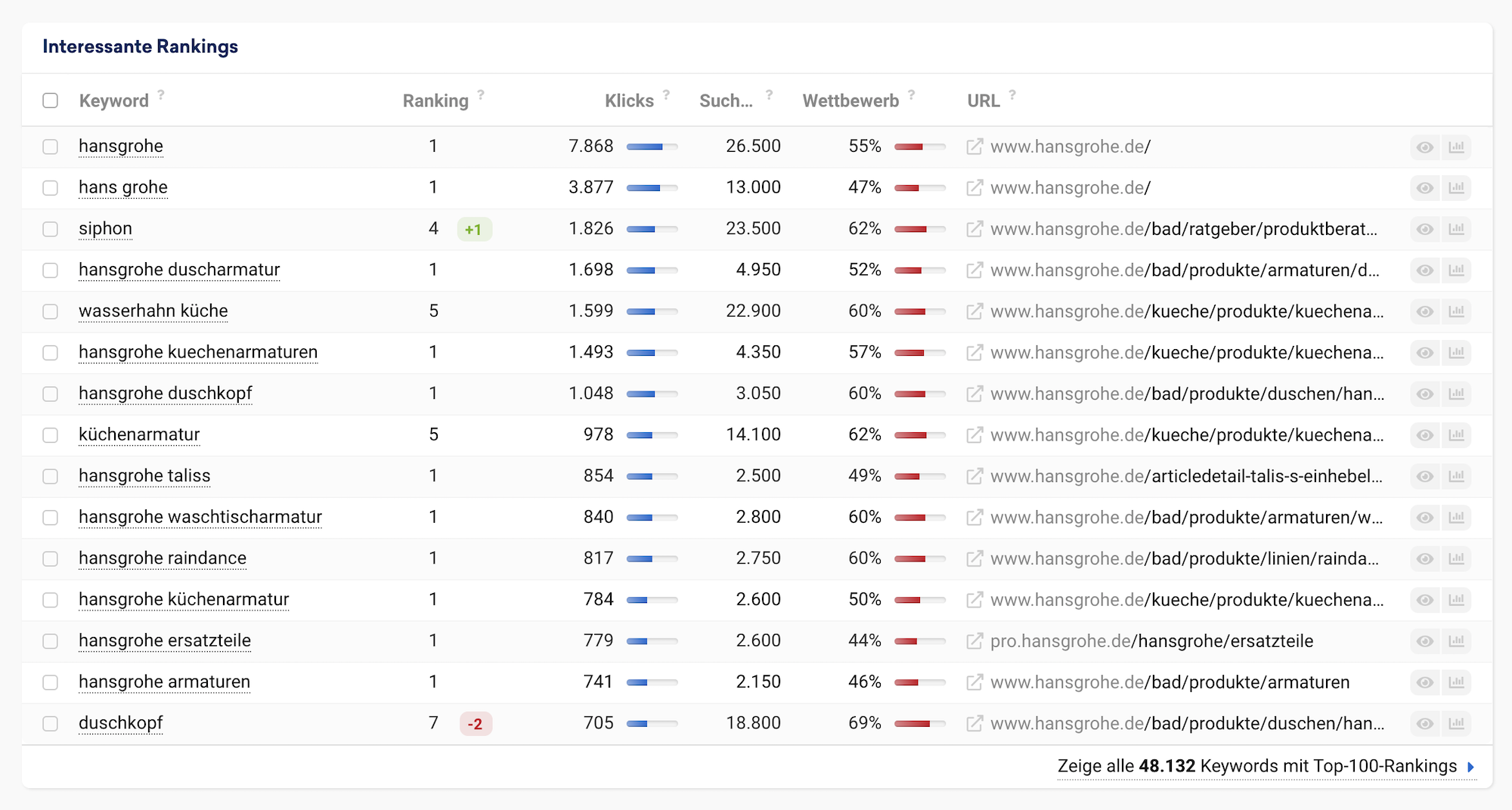The width and height of the screenshot is (1512, 810).
Task: Toggle eye icon for hansgrohe row
Action: click(x=1425, y=147)
